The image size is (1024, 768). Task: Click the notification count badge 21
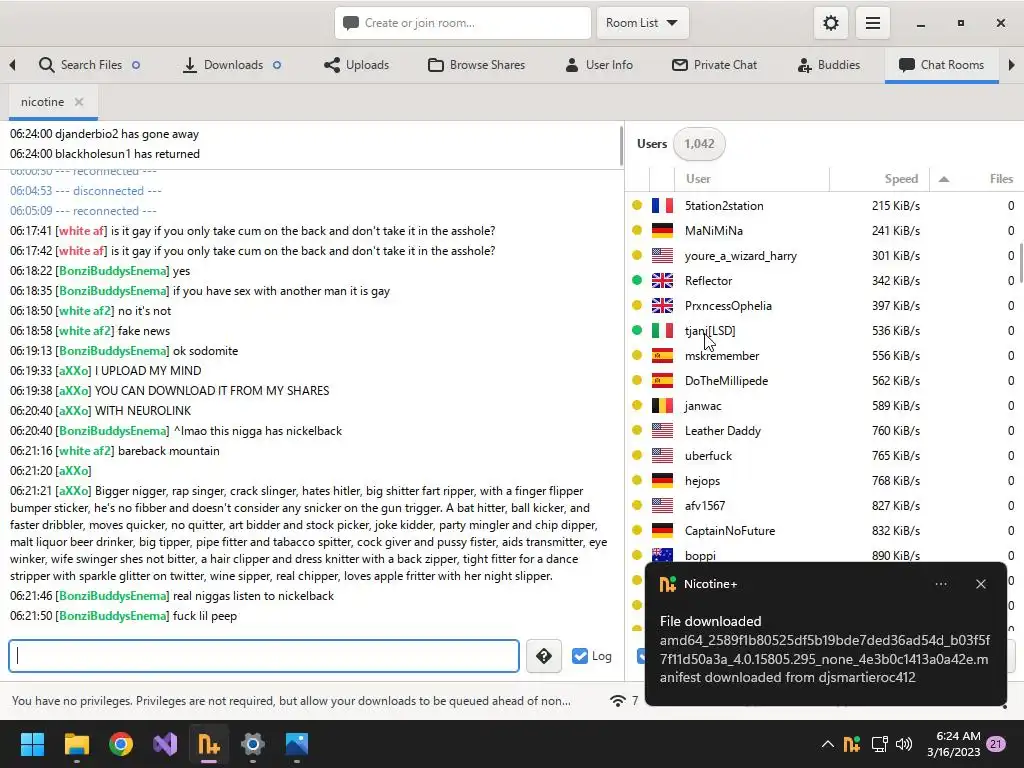pos(996,744)
